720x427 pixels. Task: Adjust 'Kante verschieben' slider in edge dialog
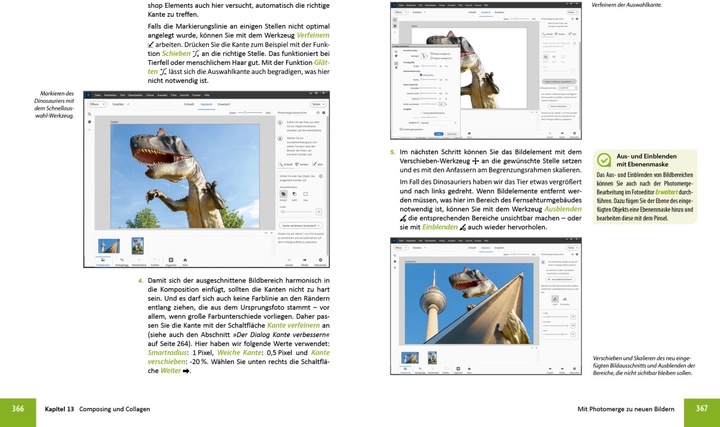click(x=429, y=104)
